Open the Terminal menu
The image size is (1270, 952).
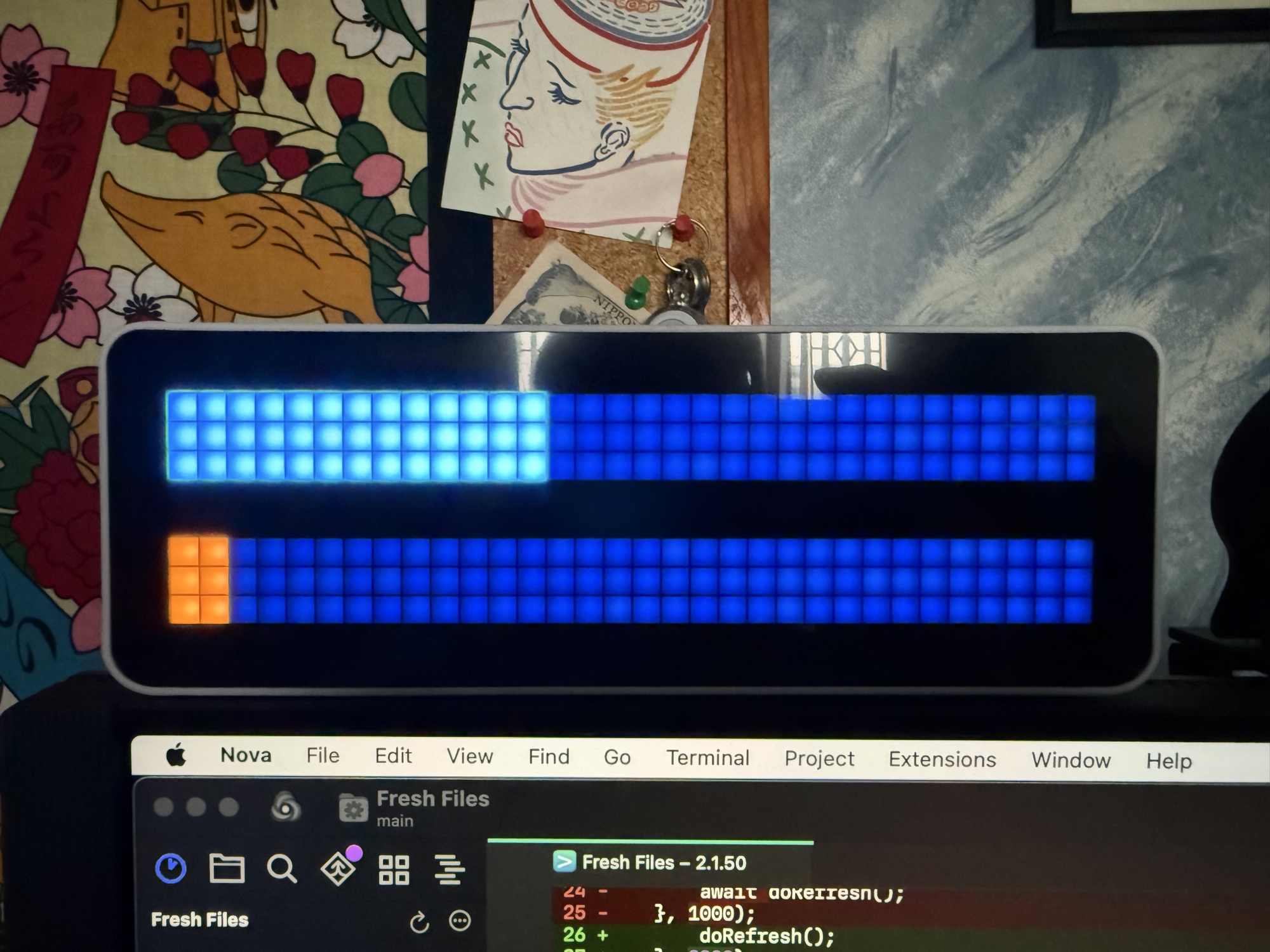pos(707,758)
